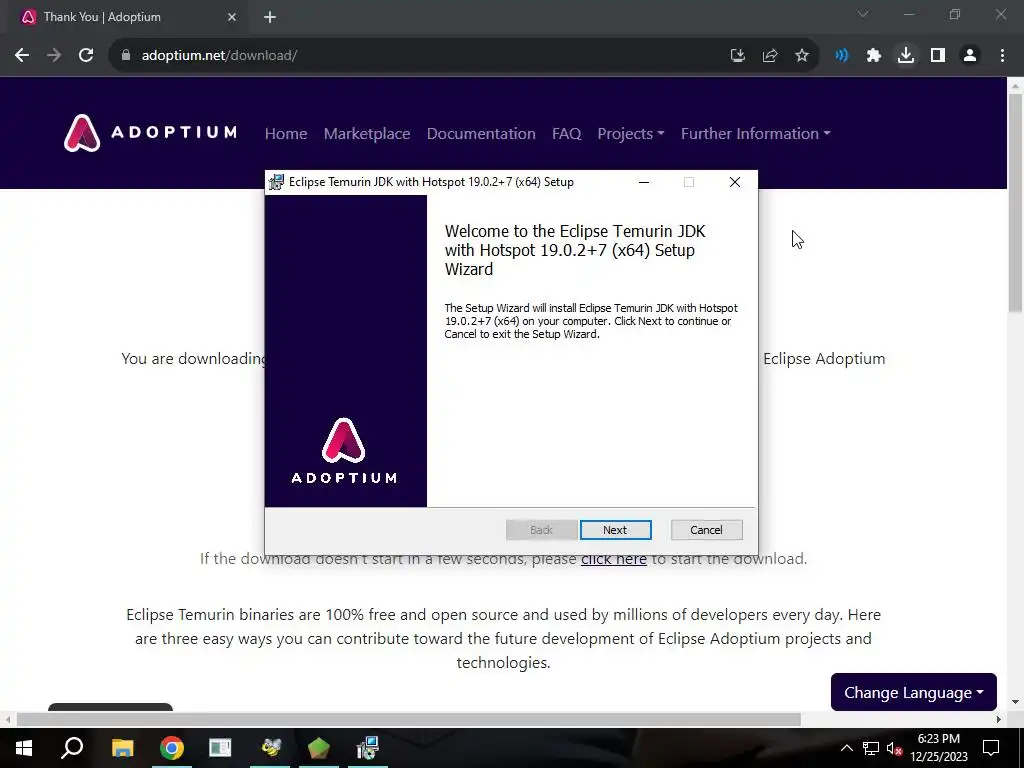Go back in browser history
The image size is (1024, 768).
tap(22, 56)
